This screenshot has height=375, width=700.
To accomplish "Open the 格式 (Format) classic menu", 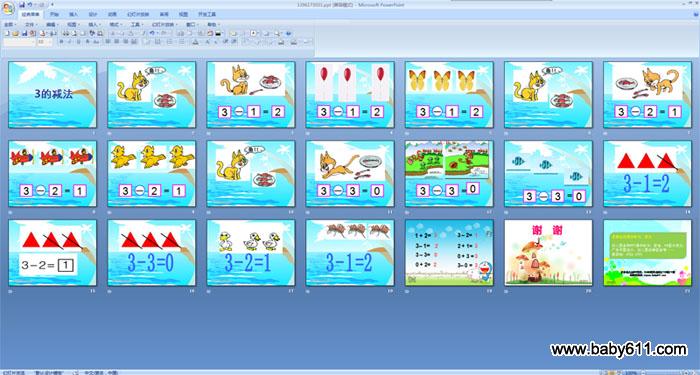I will point(115,25).
